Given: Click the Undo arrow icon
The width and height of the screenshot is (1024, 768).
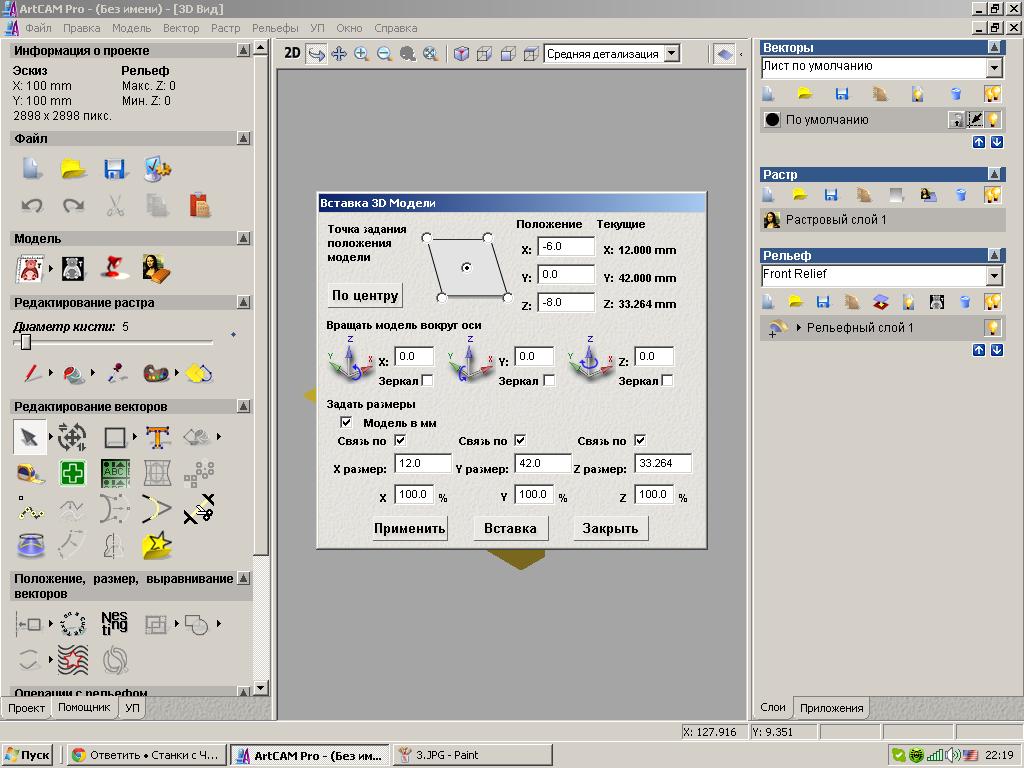Looking at the screenshot, I should pyautogui.click(x=32, y=206).
